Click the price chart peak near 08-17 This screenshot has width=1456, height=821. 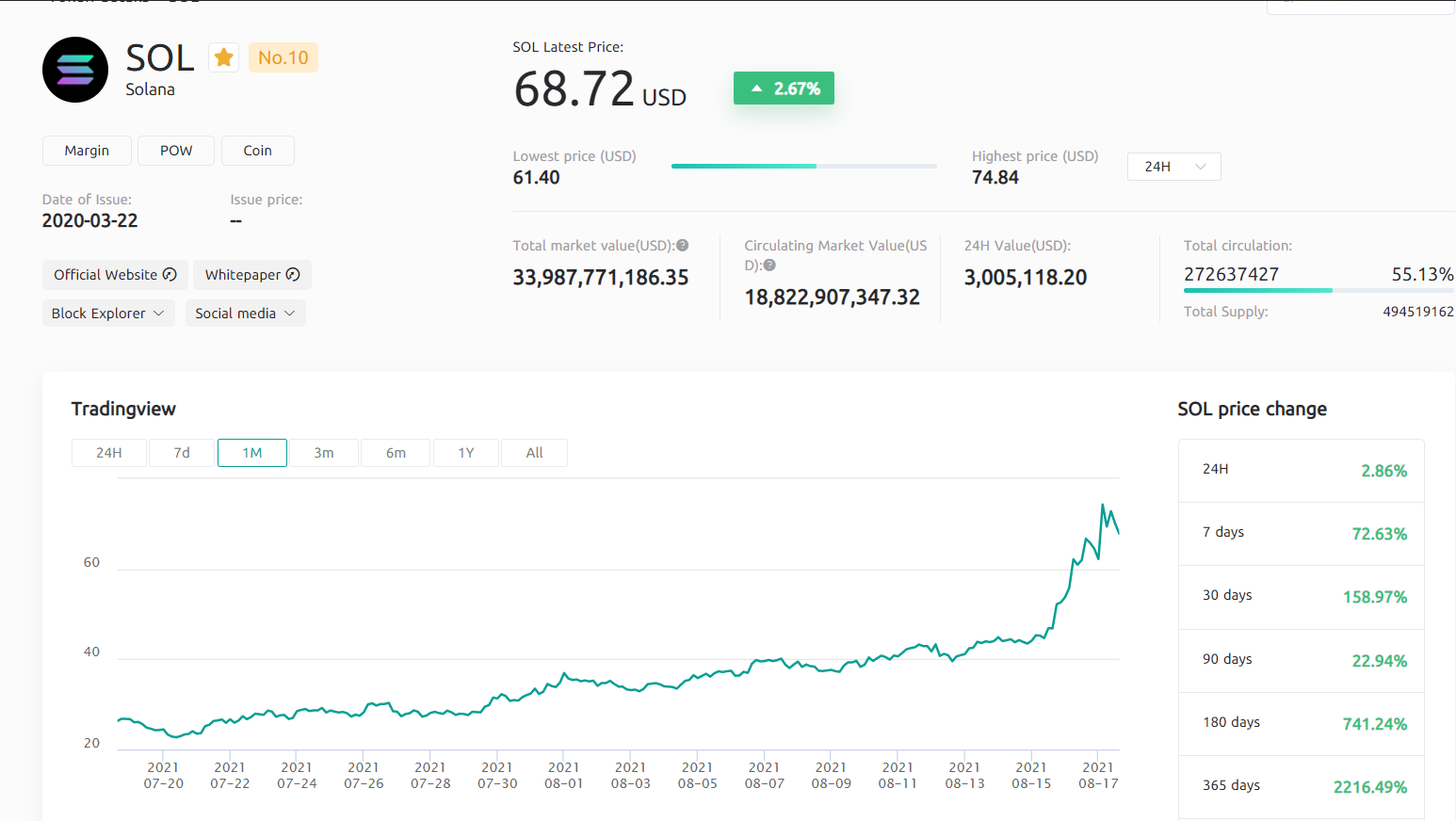tap(1103, 507)
